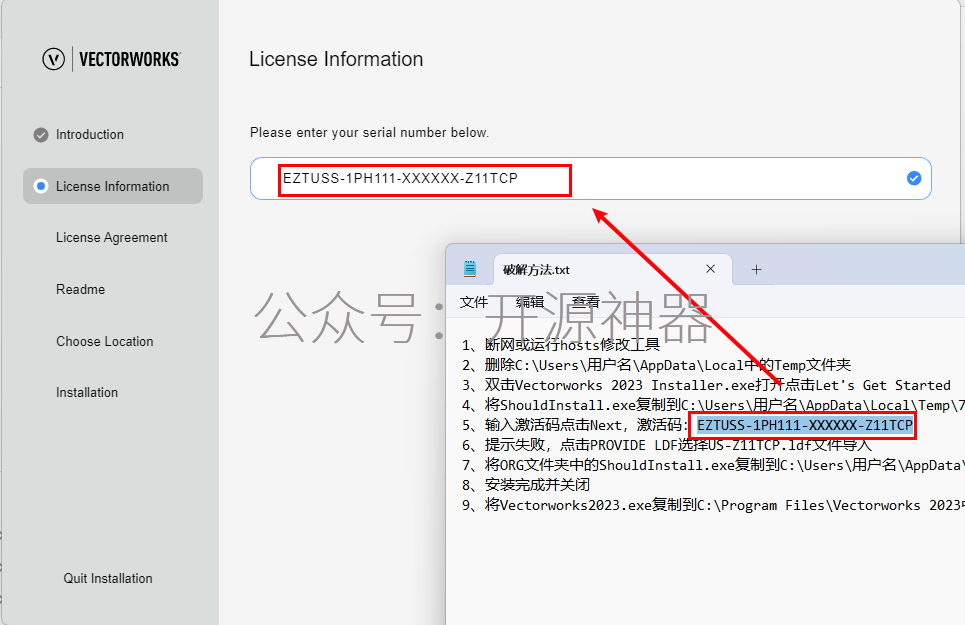The height and width of the screenshot is (625, 965).
Task: Open the Readme step
Action: click(x=81, y=289)
